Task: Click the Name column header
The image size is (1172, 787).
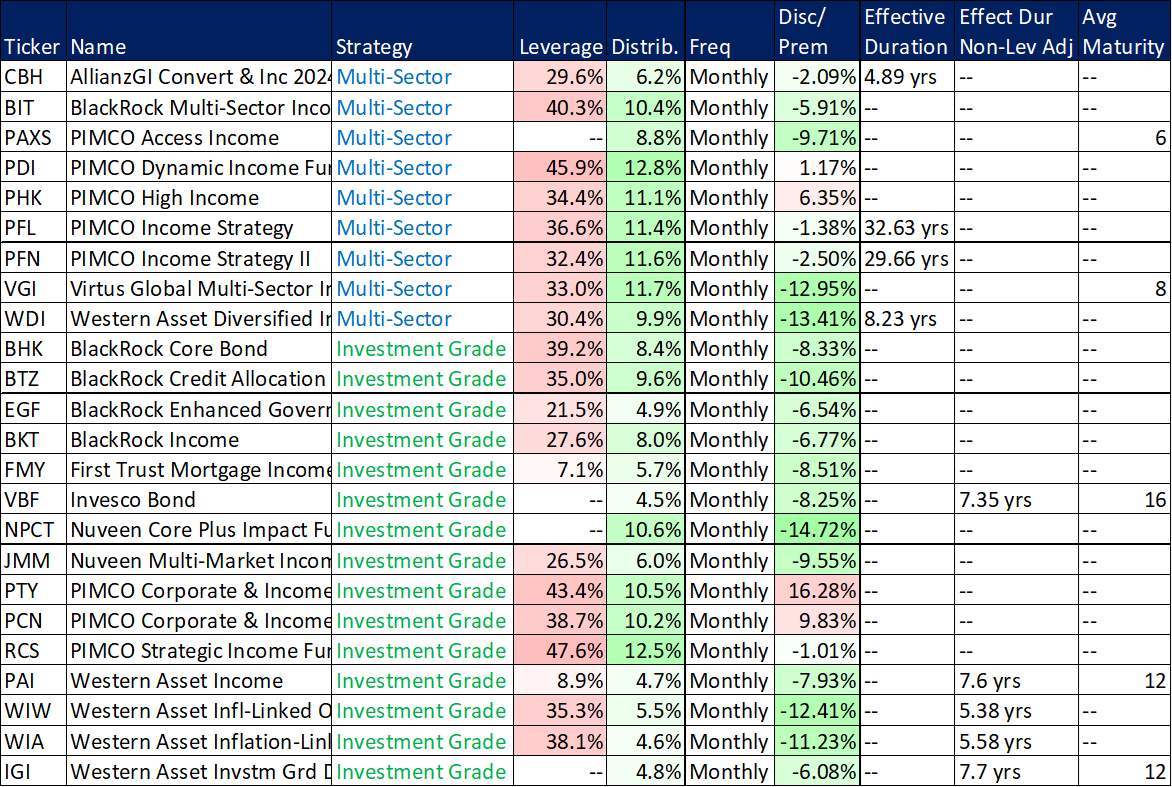Action: click(x=199, y=31)
